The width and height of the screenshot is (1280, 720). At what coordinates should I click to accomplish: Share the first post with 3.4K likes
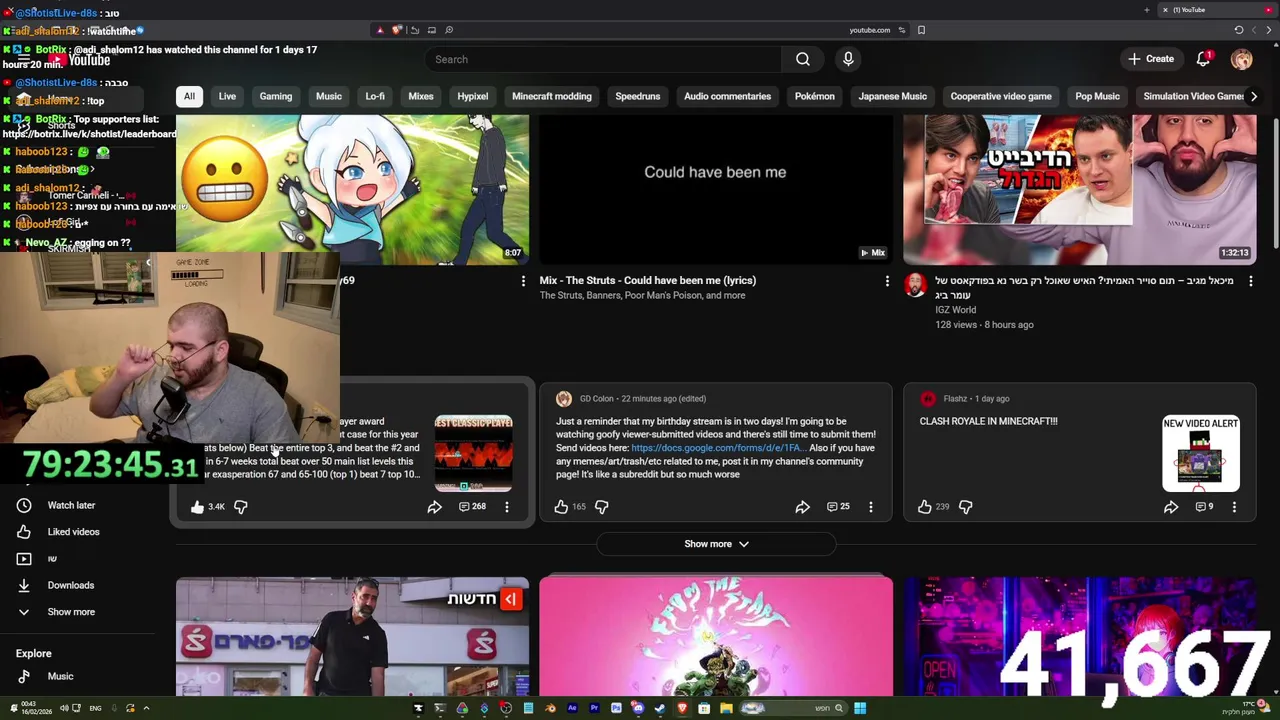click(434, 507)
